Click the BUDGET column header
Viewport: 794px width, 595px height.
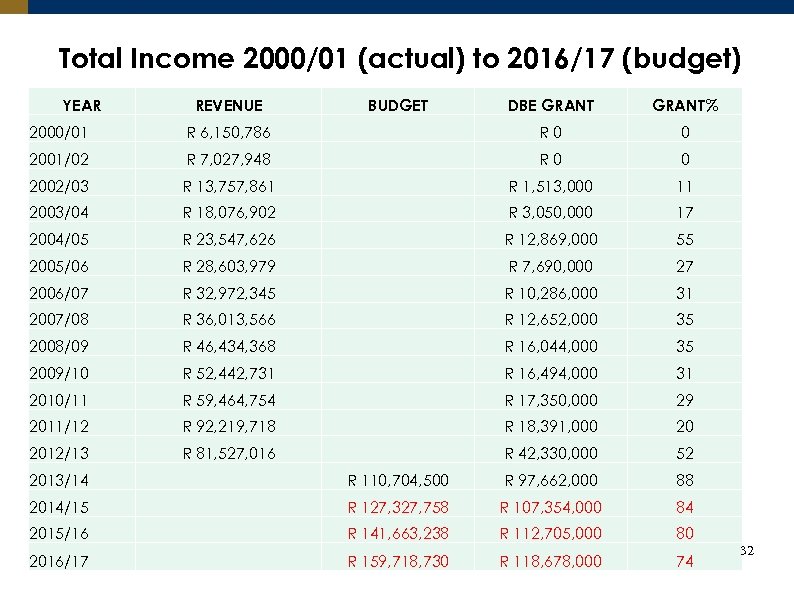tap(397, 105)
